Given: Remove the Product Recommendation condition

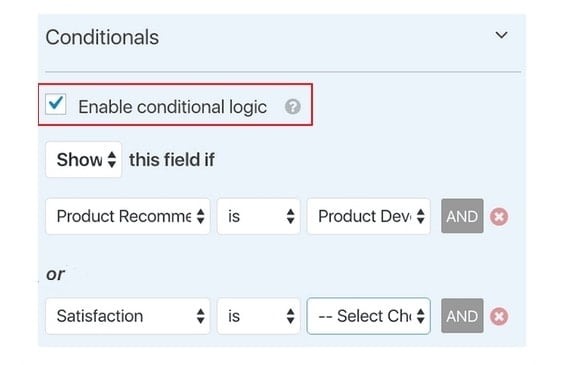Looking at the screenshot, I should (x=499, y=217).
